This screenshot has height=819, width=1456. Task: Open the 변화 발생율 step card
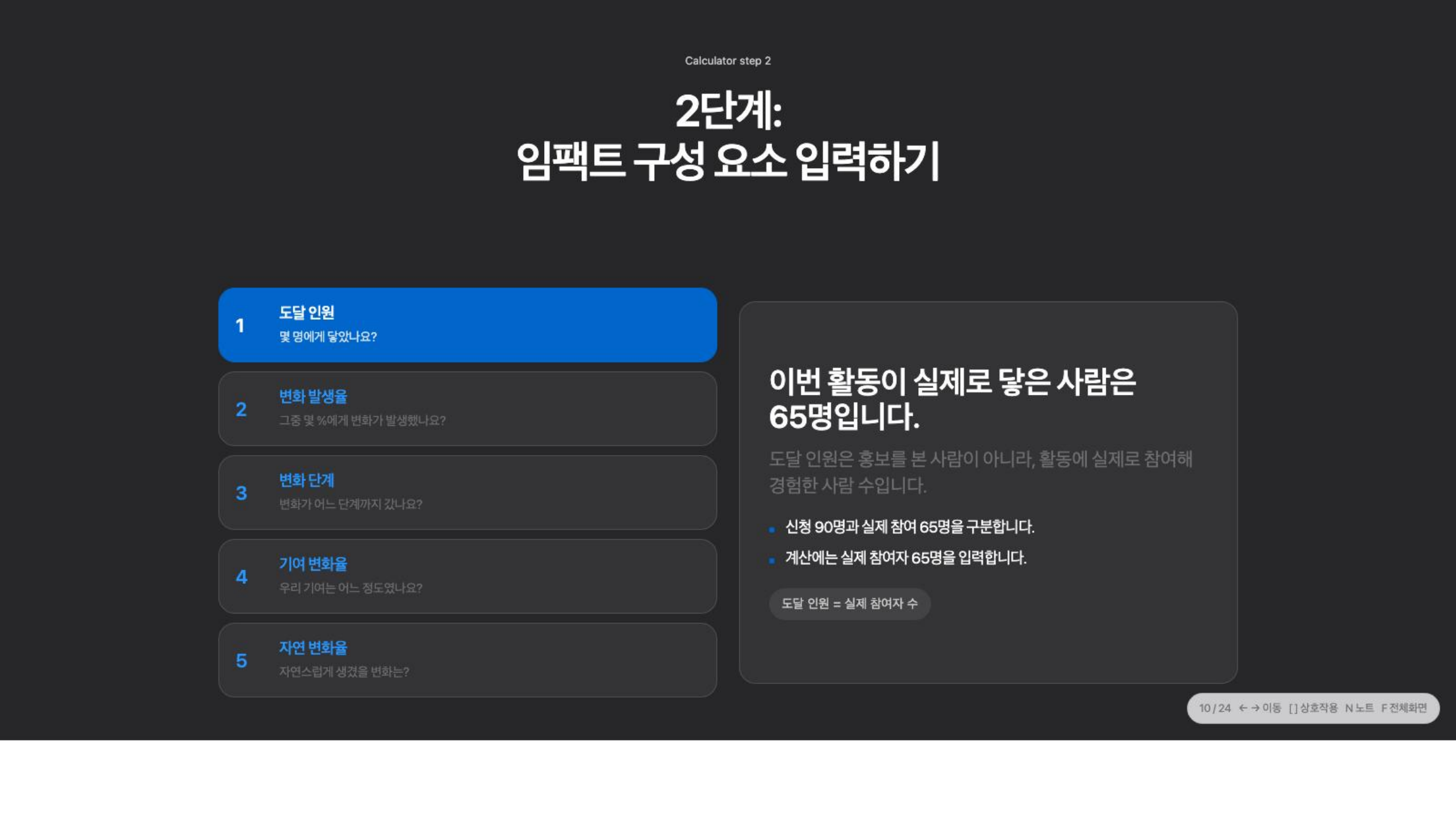click(x=467, y=409)
